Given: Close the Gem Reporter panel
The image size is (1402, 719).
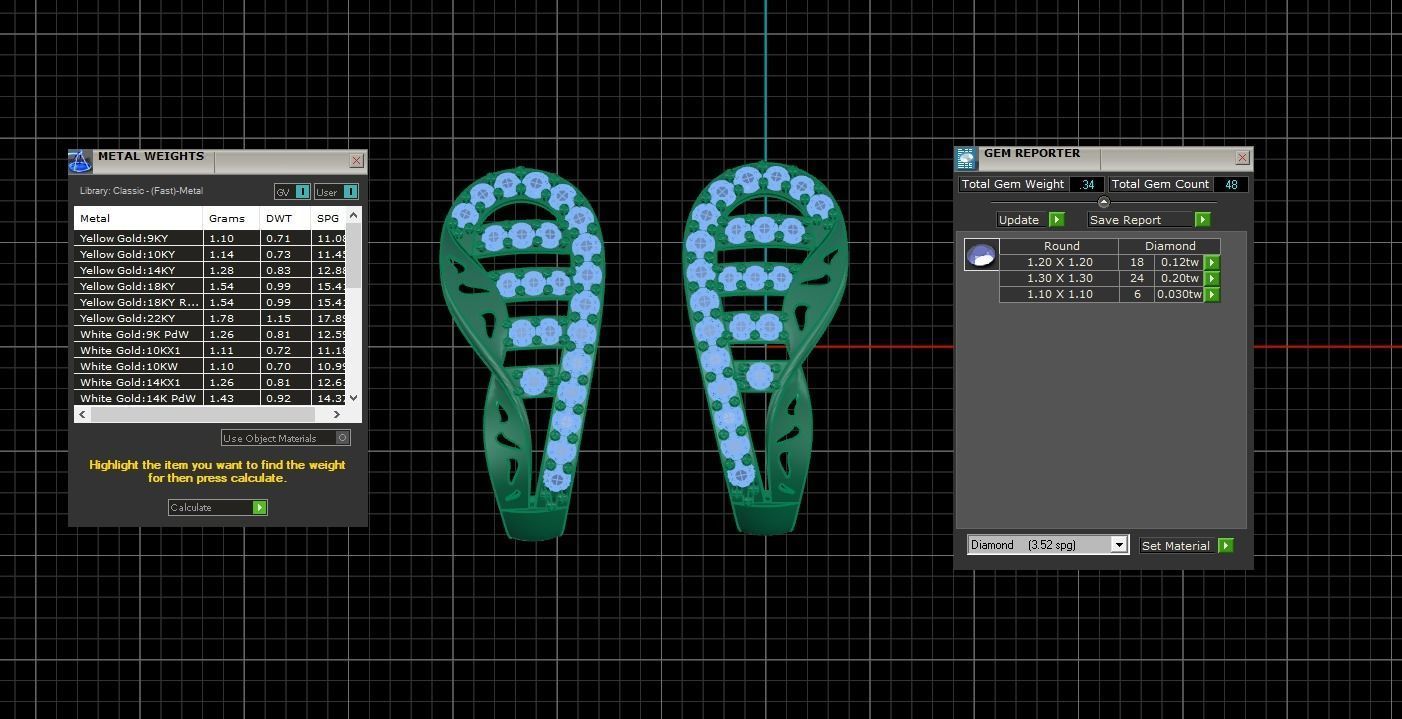Looking at the screenshot, I should [1242, 157].
